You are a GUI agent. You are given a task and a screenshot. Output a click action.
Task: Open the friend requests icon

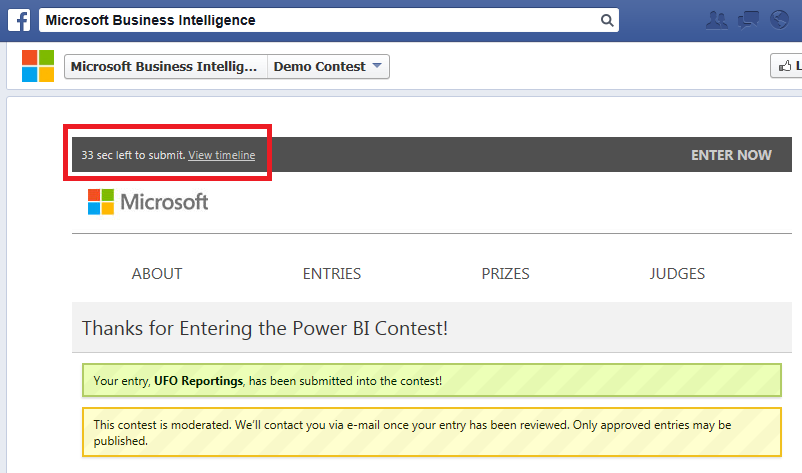tap(716, 20)
